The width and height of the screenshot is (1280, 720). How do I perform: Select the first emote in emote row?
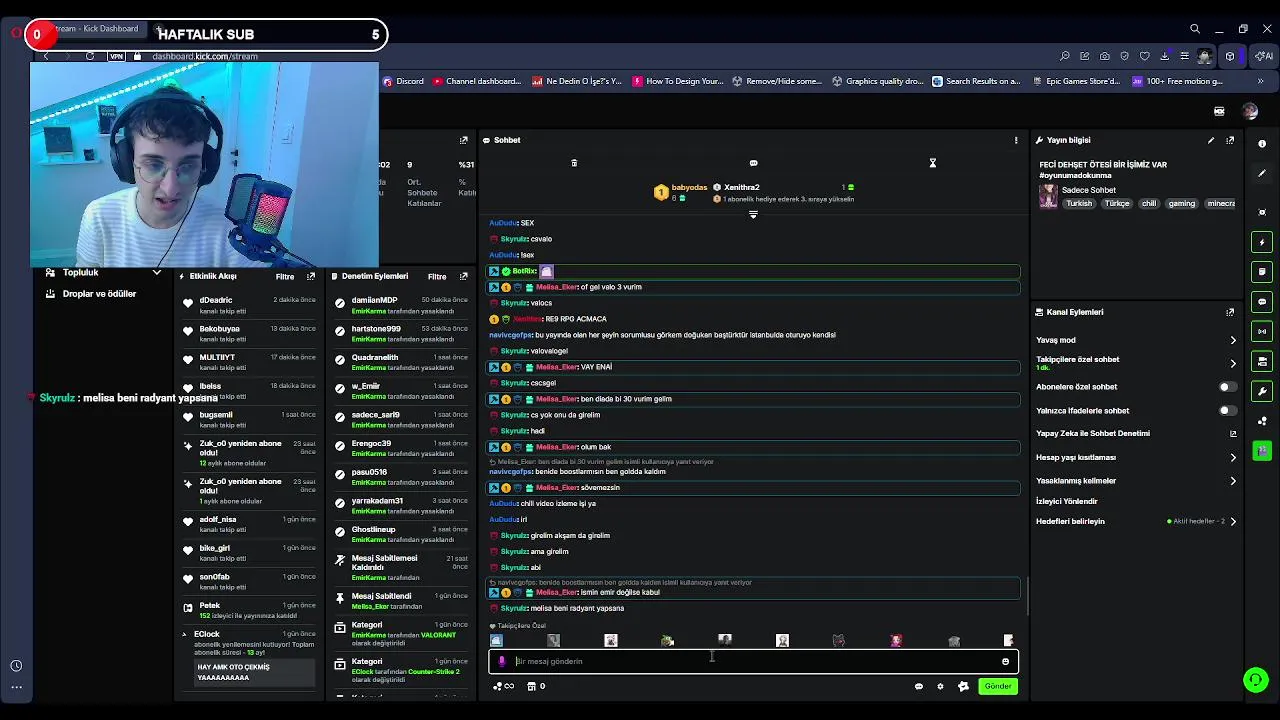pos(497,640)
